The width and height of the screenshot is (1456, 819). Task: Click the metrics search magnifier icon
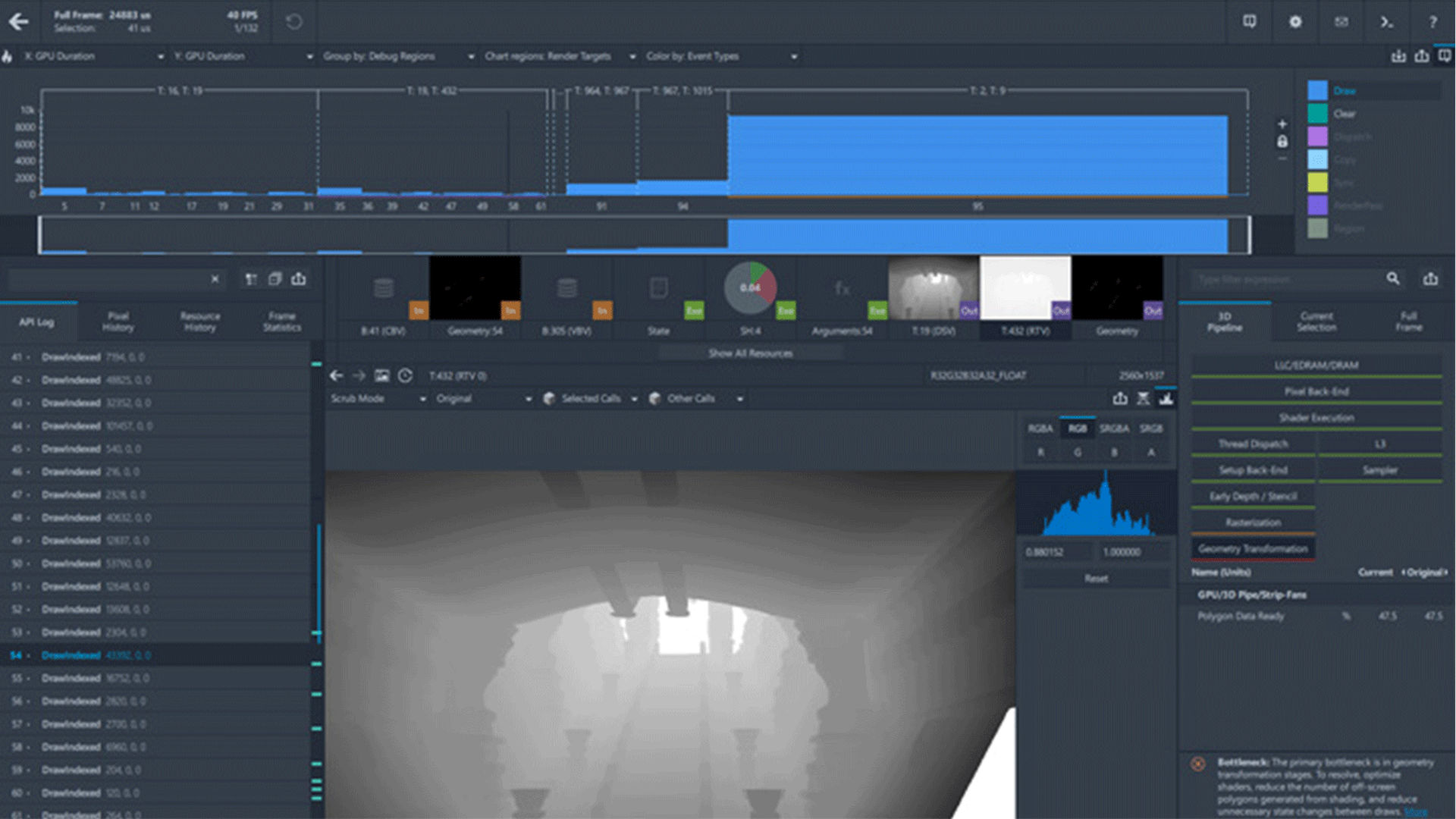point(1393,278)
